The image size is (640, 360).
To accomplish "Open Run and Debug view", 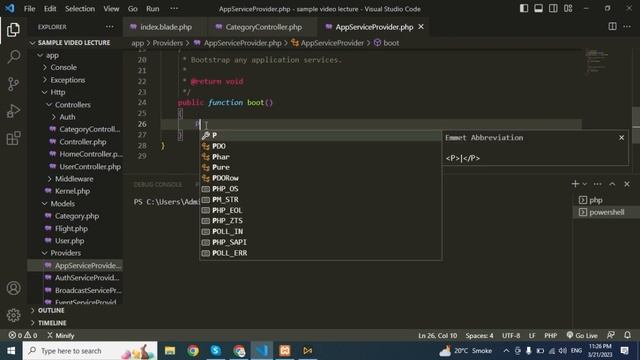I will [13, 111].
